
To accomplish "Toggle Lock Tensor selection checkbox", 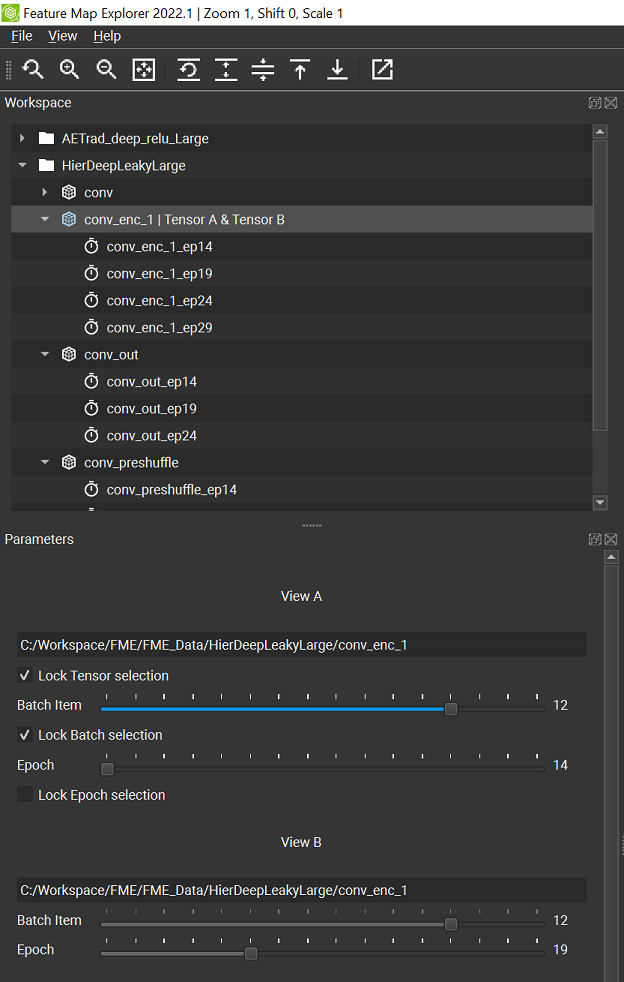I will (24, 675).
